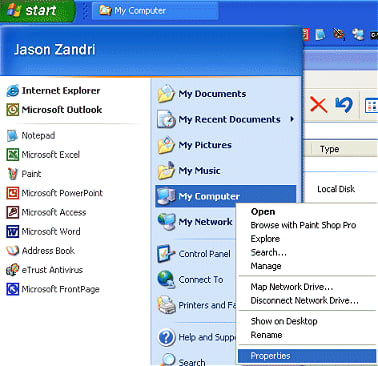Click the Connect To globe icon
Screen dimensions: 378x366
click(166, 279)
